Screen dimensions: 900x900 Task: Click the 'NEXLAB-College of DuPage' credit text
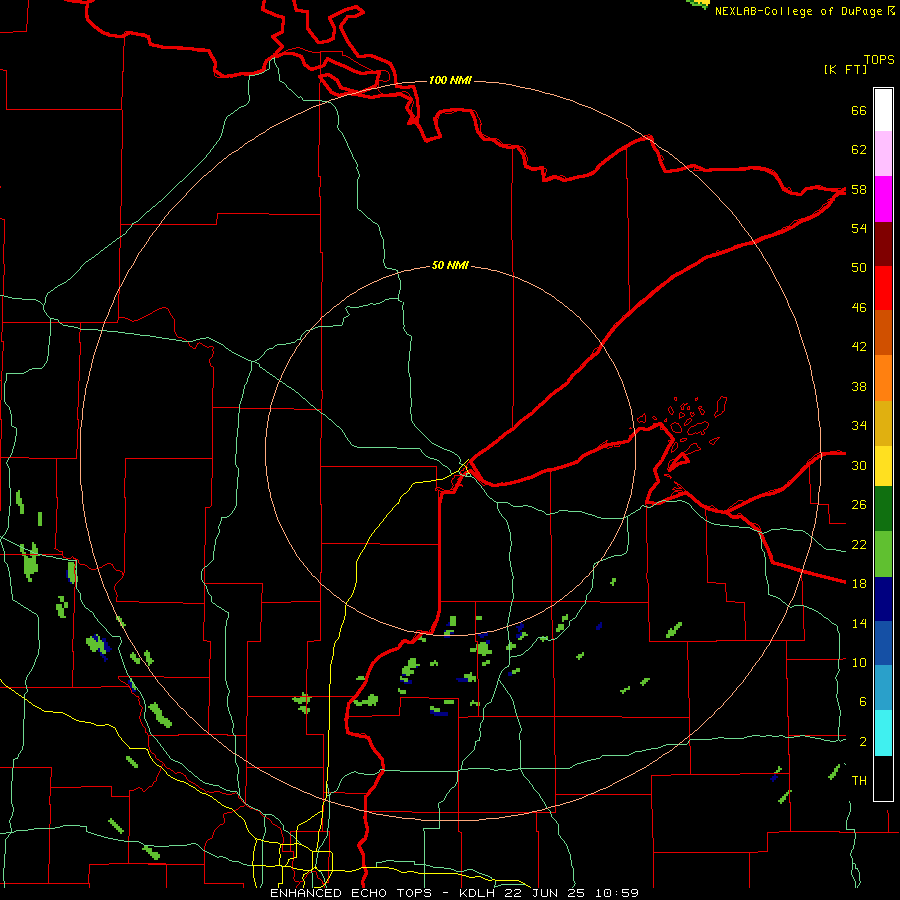pos(798,11)
